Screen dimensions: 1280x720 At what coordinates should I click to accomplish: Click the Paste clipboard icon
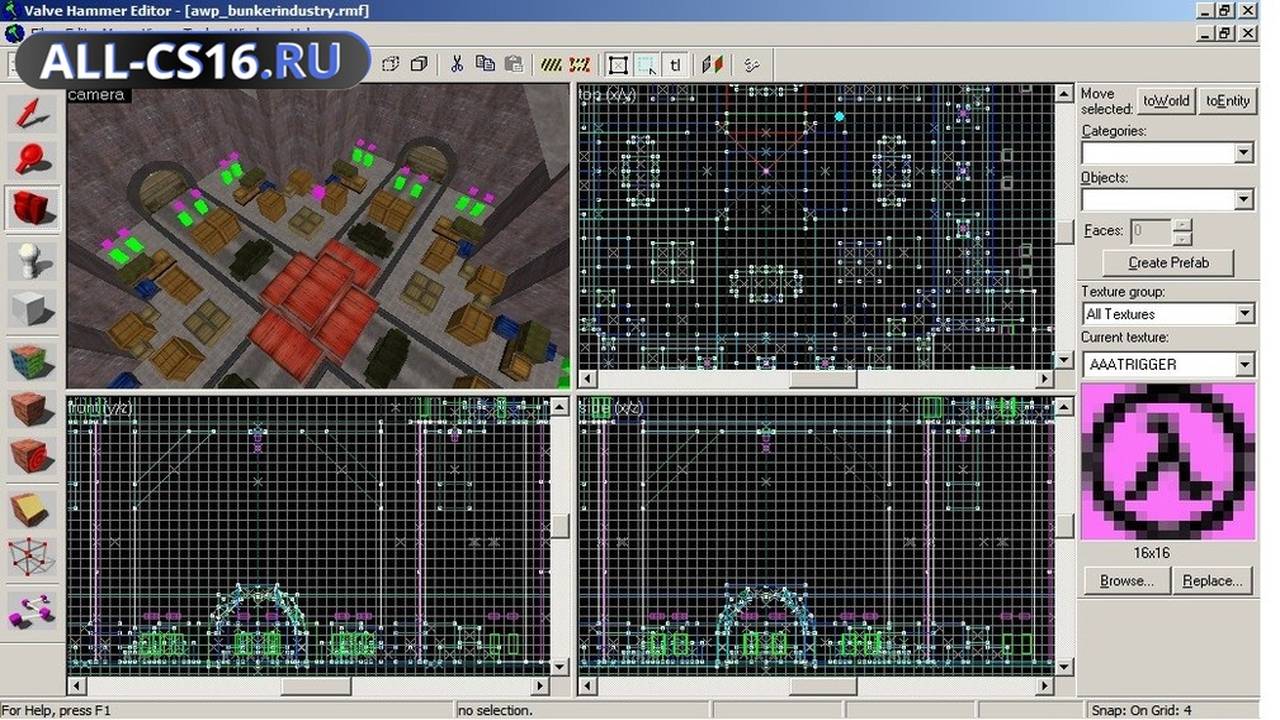click(x=514, y=64)
